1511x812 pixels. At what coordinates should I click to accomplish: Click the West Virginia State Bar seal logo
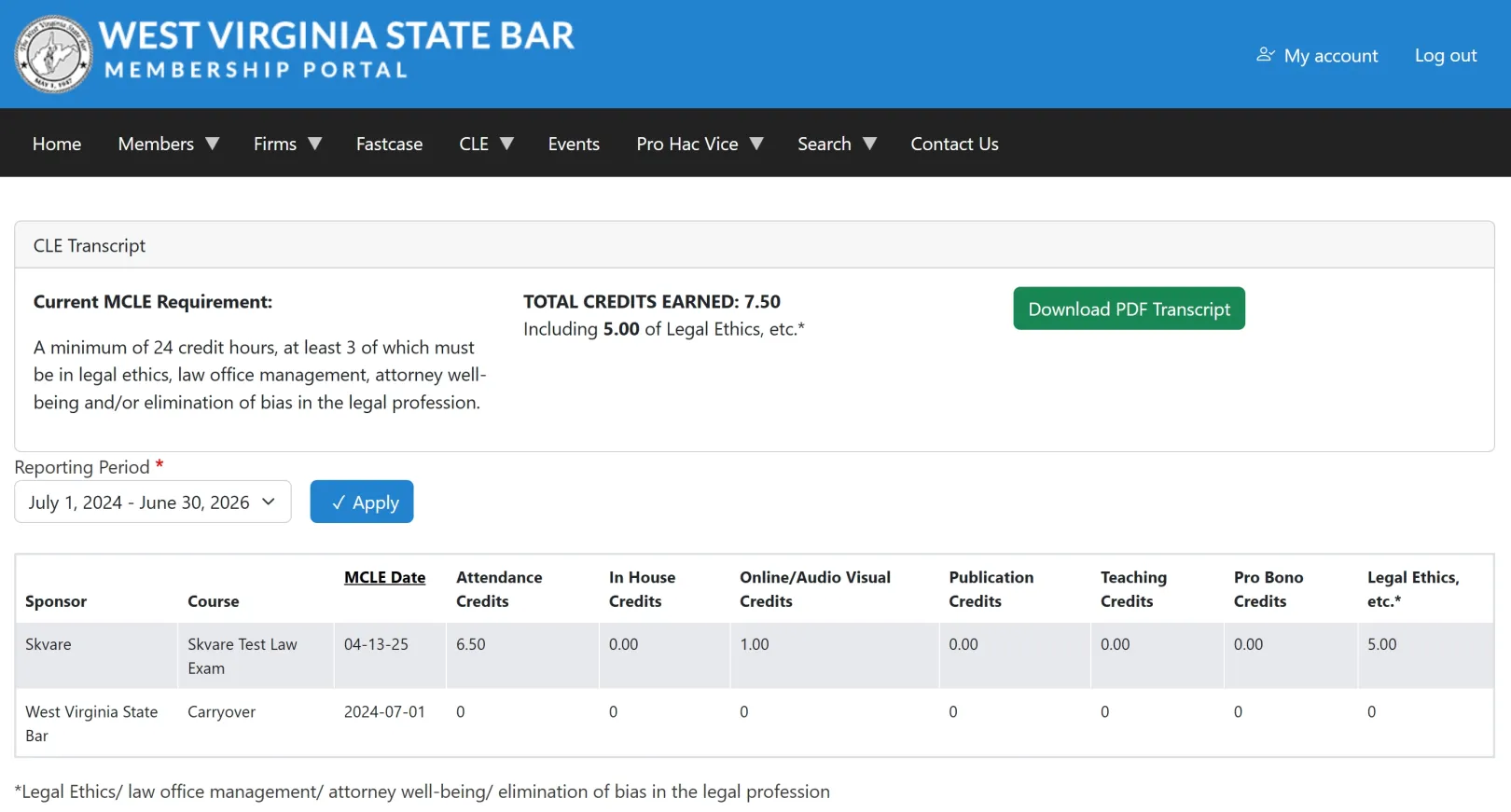[x=53, y=54]
